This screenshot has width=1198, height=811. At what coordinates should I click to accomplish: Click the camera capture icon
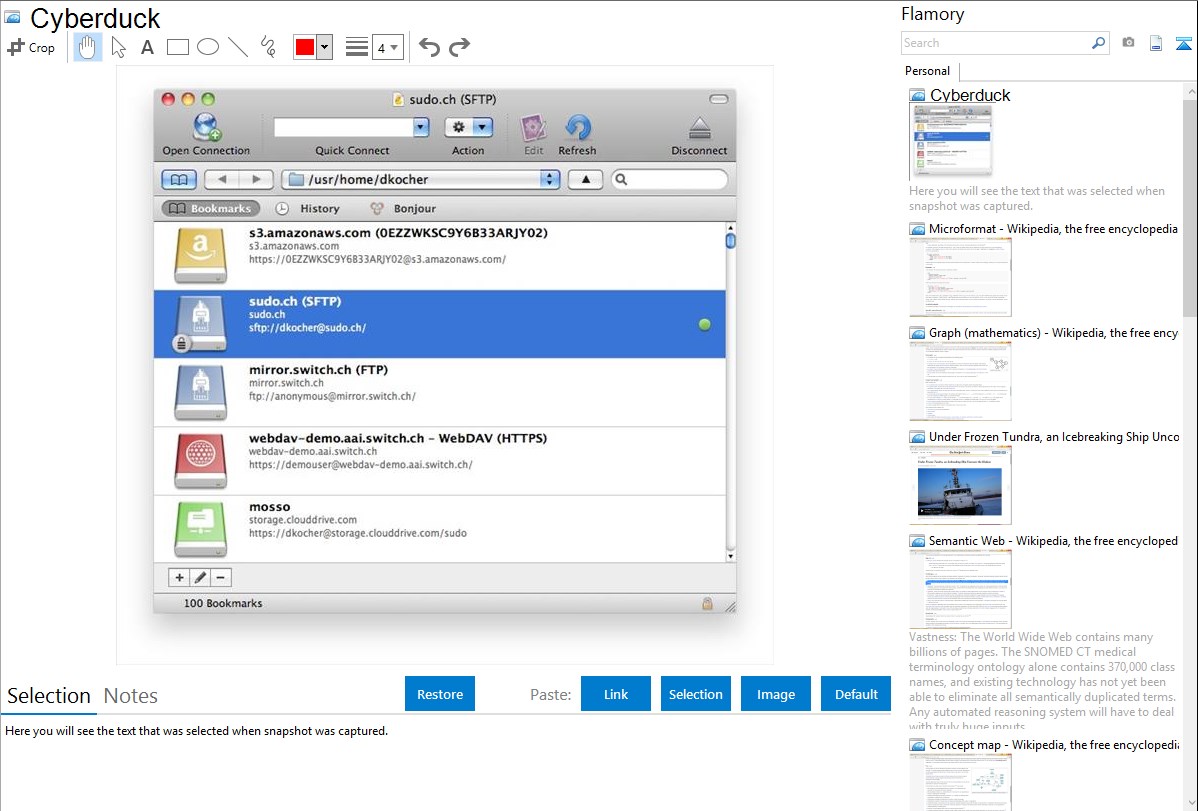(1128, 43)
